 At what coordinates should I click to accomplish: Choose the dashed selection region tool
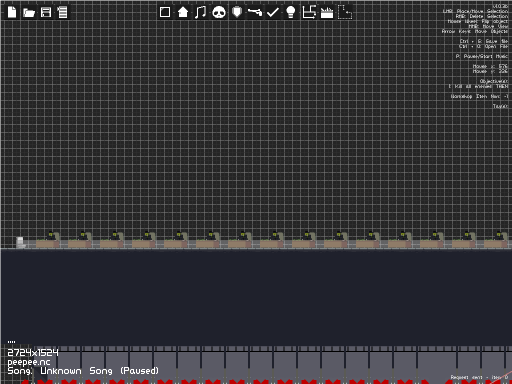pyautogui.click(x=345, y=12)
